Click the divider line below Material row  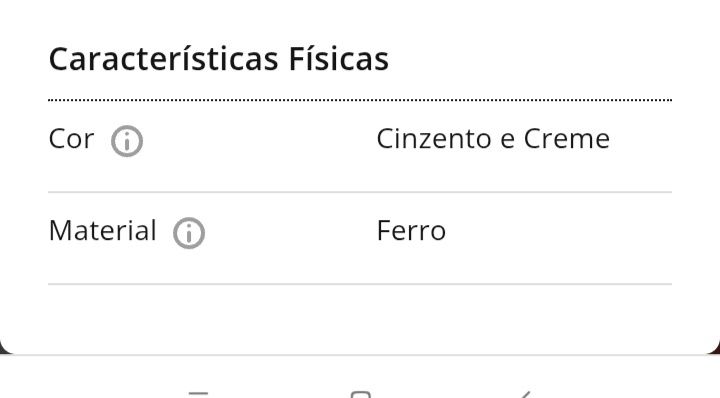360,284
